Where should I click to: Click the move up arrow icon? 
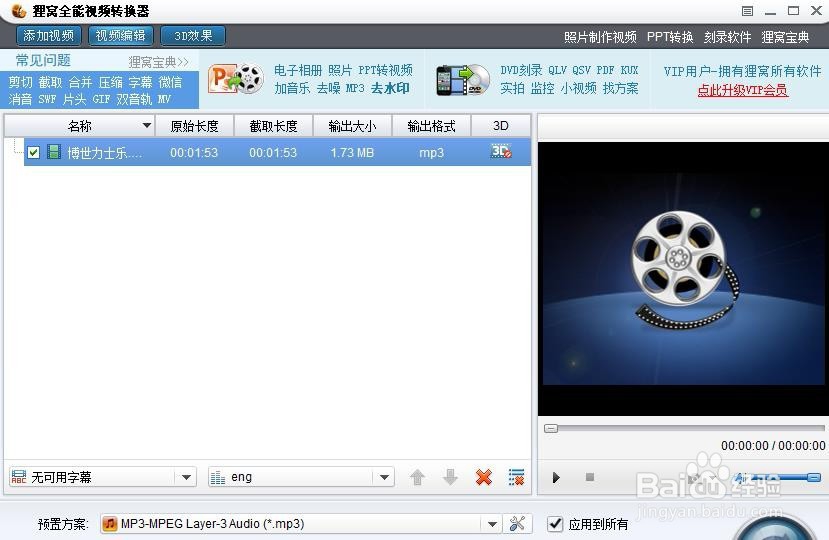pos(417,477)
